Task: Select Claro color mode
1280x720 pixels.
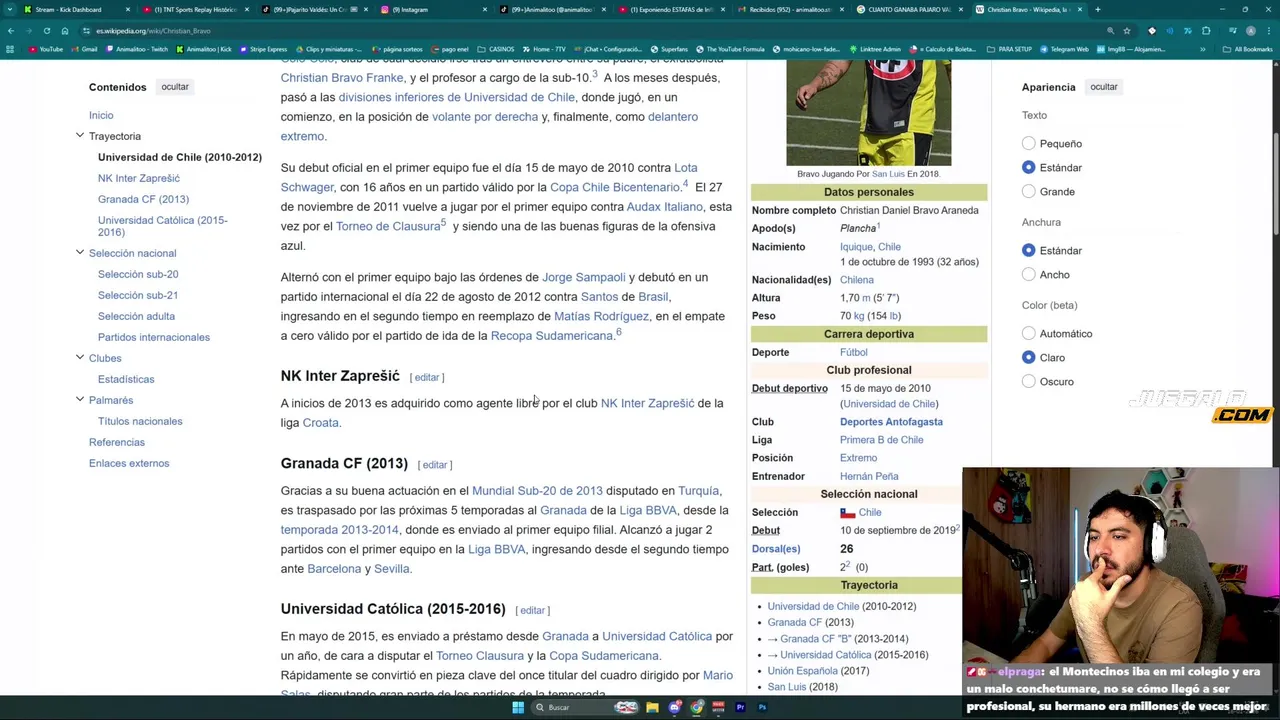Action: (x=1028, y=358)
